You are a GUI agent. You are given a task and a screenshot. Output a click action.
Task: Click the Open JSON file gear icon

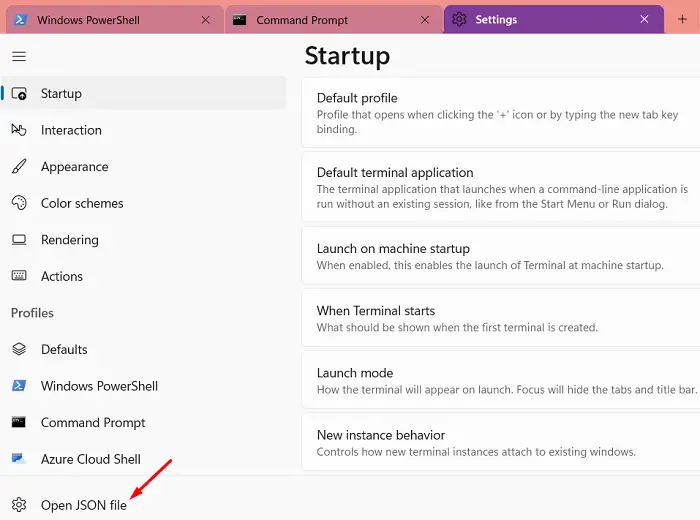click(19, 505)
